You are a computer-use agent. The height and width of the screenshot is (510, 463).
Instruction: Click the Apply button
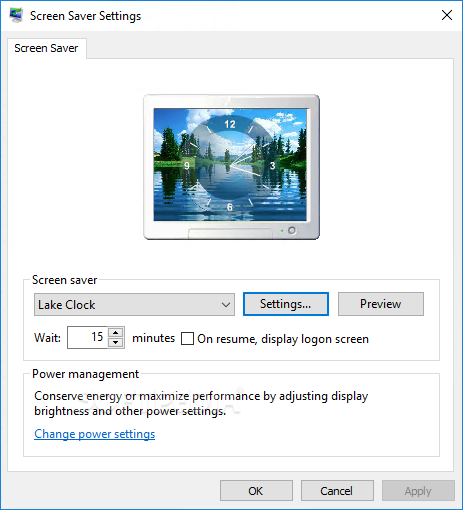[x=418, y=491]
